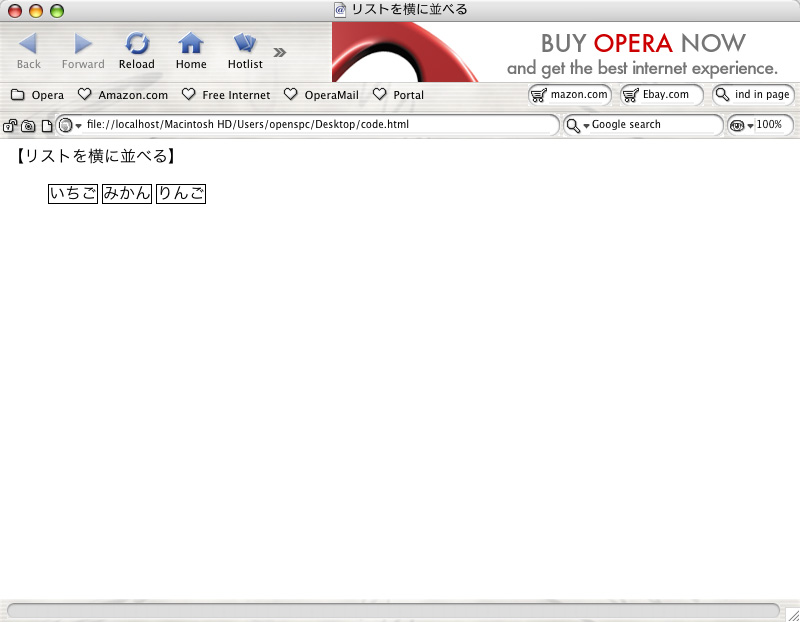Click the いちご list item

point(73,193)
